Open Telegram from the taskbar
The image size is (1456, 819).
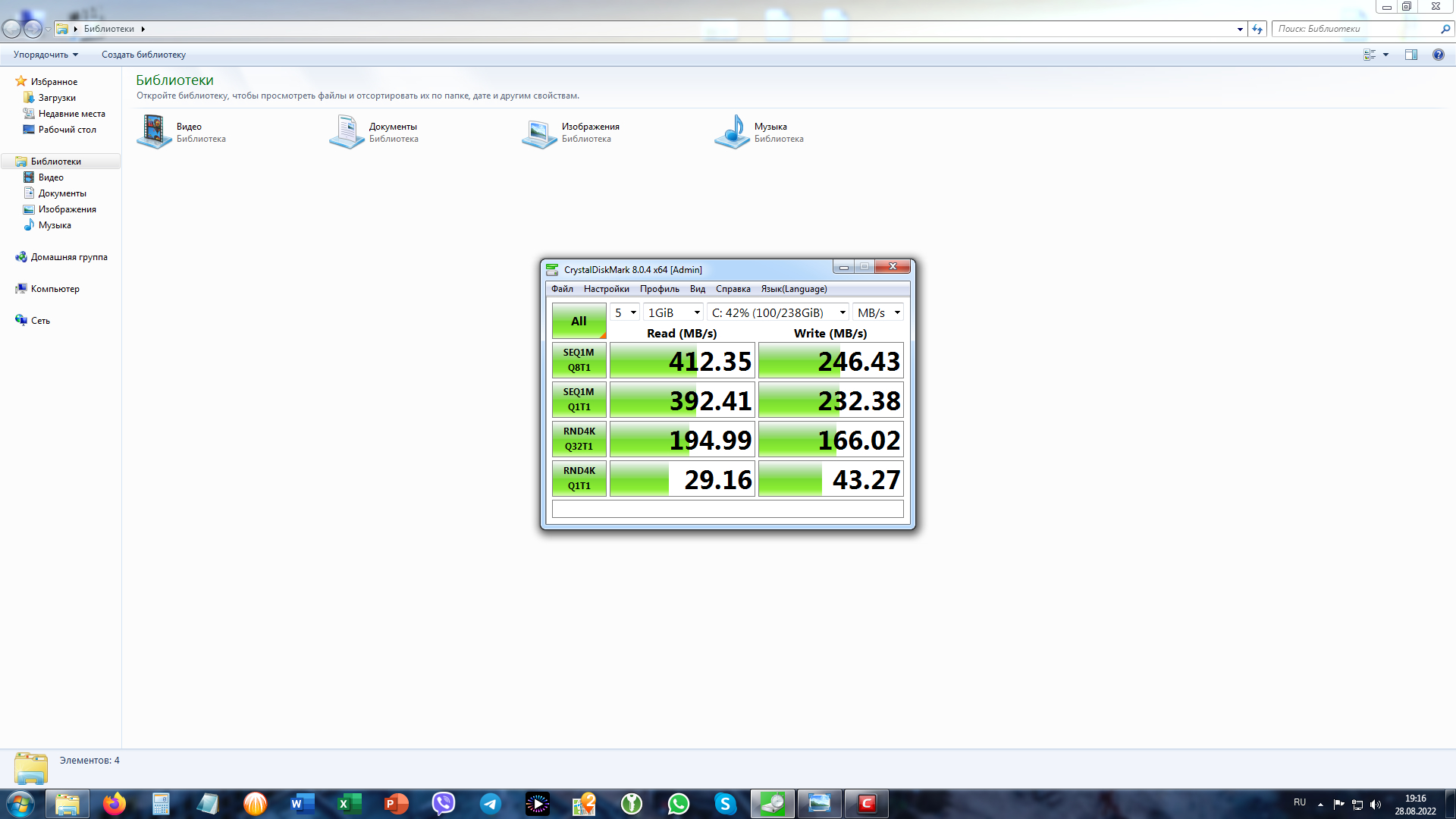491,804
